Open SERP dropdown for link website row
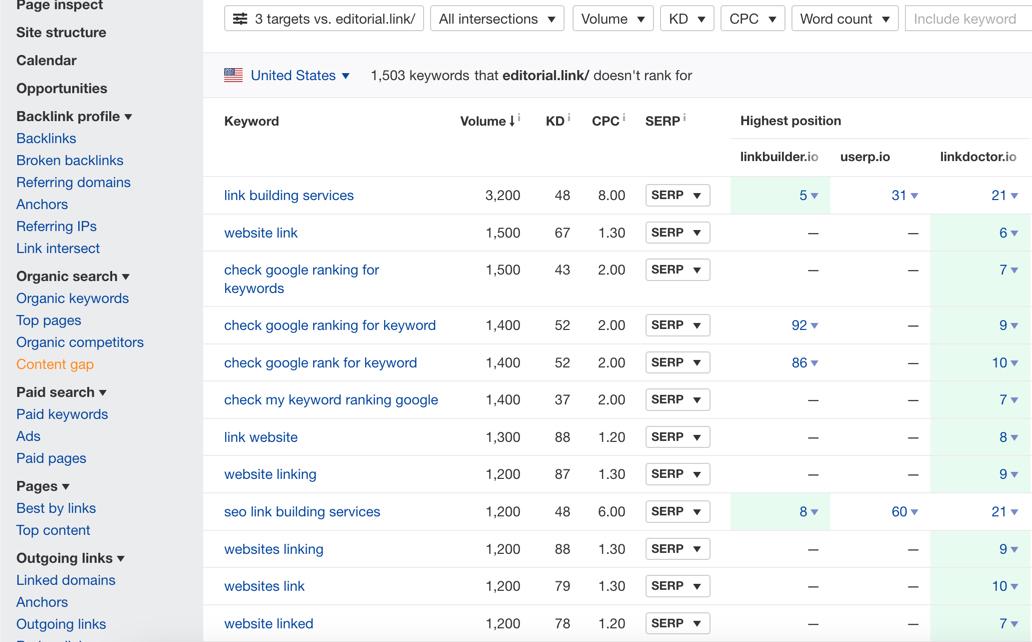Screen dimensions: 1032x642 tap(677, 437)
